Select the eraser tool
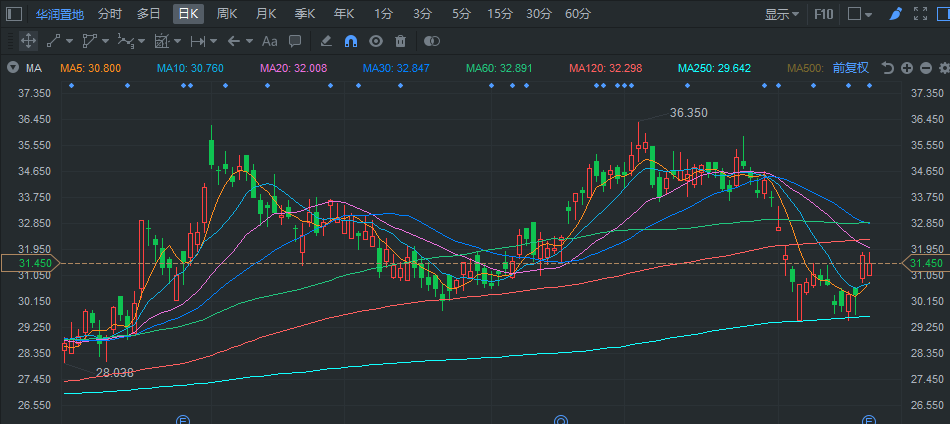Viewport: 950px width, 424px height. pos(326,41)
